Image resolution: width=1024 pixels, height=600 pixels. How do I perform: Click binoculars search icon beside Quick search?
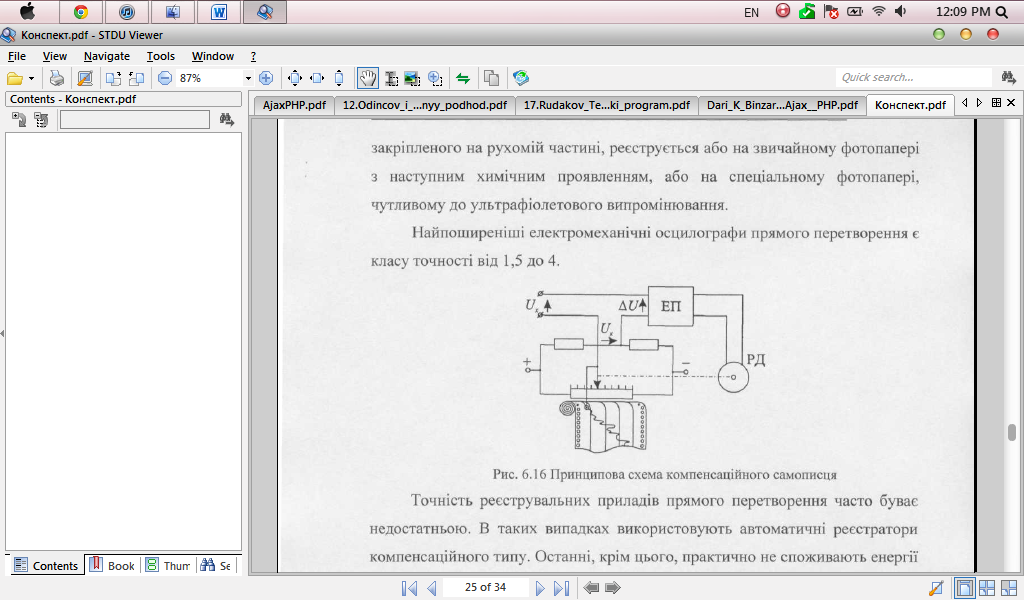coord(1008,78)
